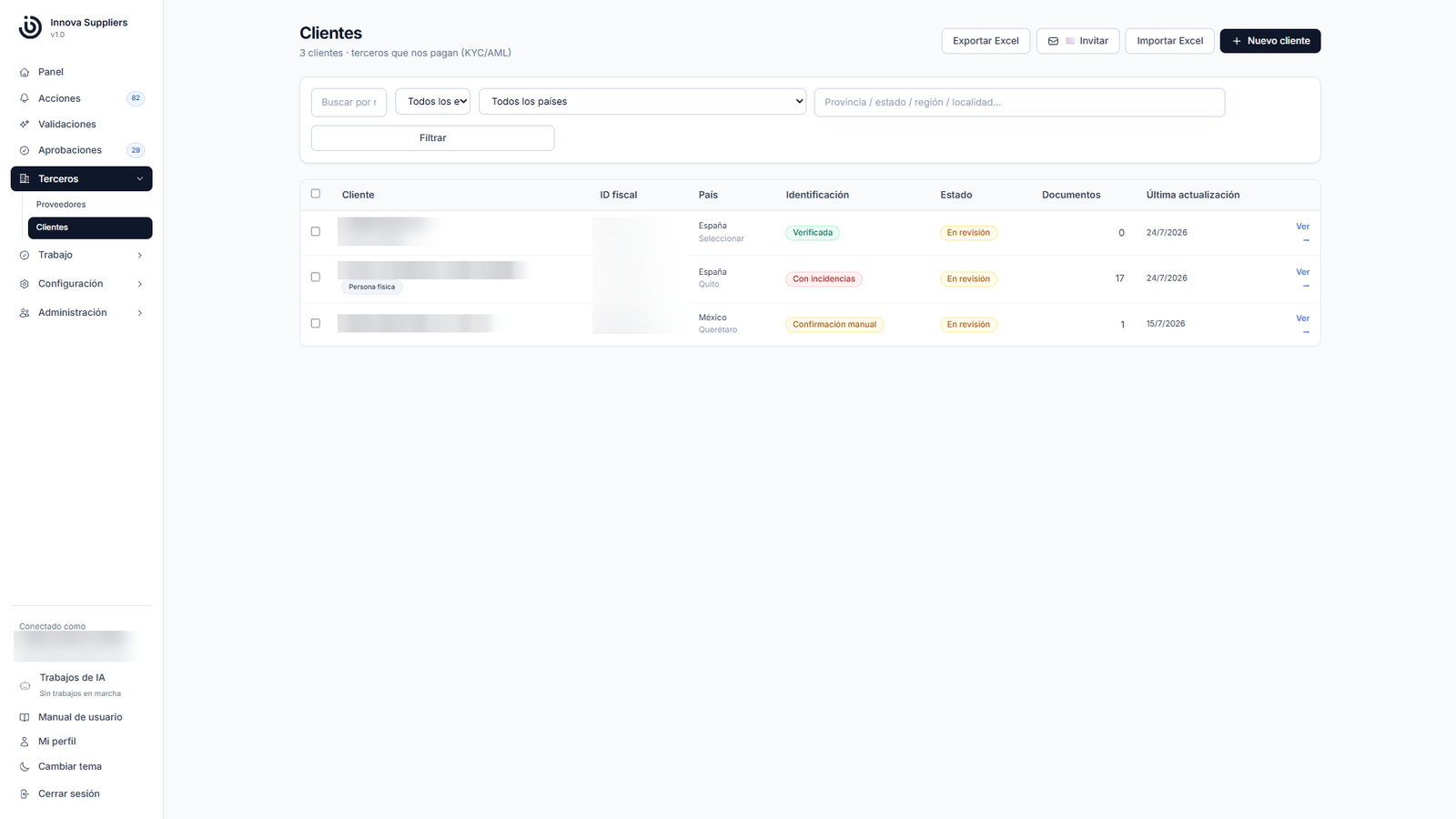
Task: Open Validaciones in the sidebar
Action: (x=81, y=125)
